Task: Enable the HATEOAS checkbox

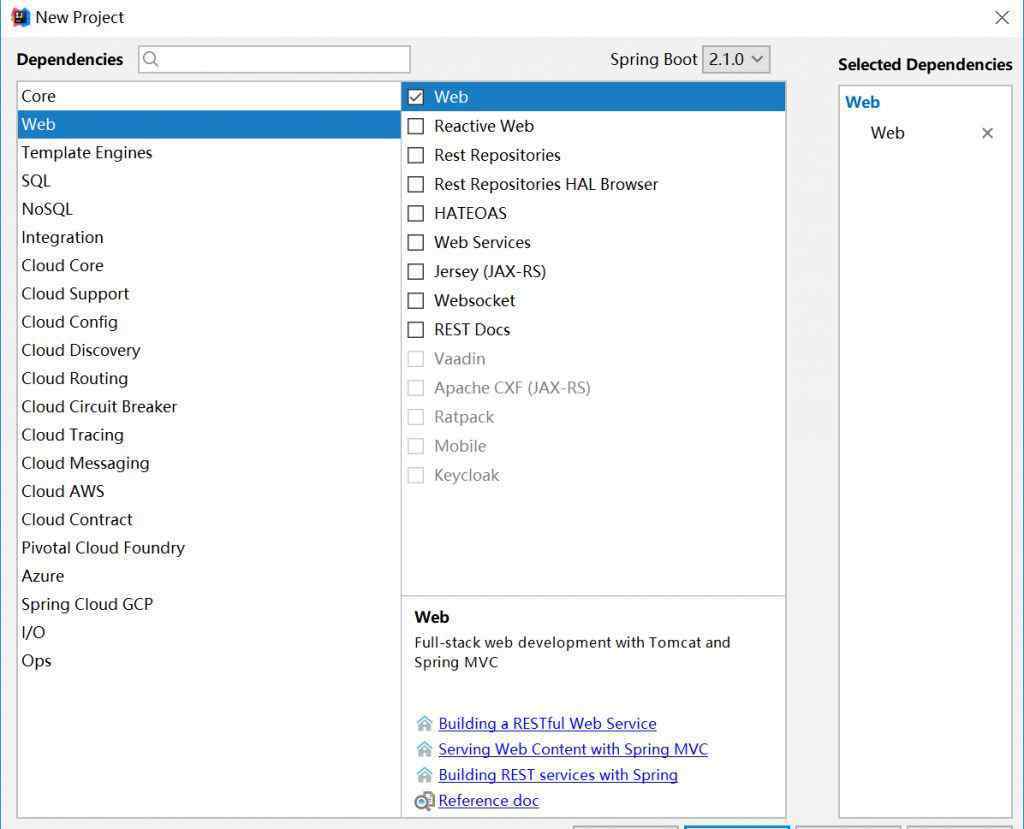Action: tap(415, 214)
